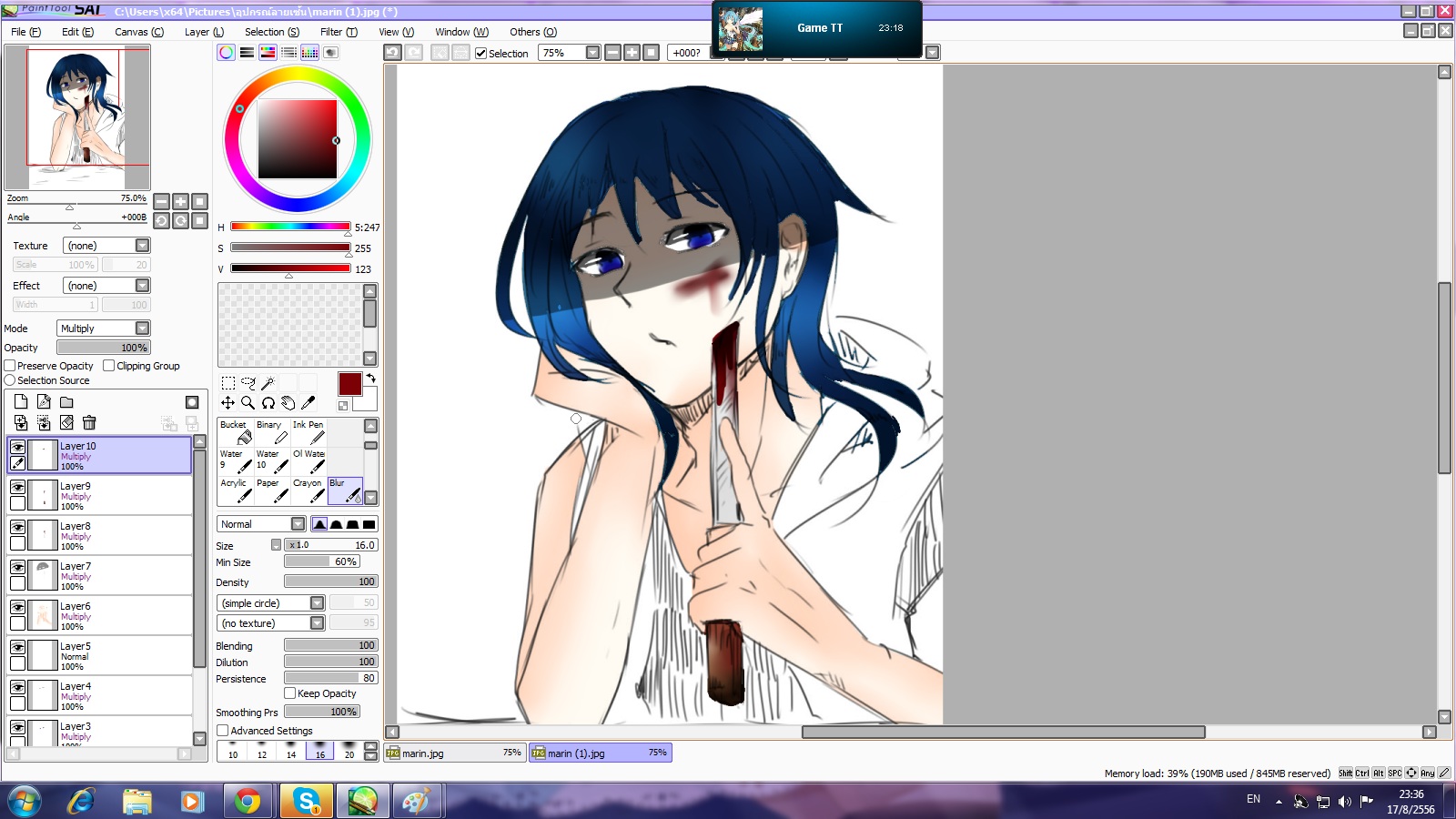Hide Layer7 using its eye icon
This screenshot has height=819, width=1456.
point(17,567)
